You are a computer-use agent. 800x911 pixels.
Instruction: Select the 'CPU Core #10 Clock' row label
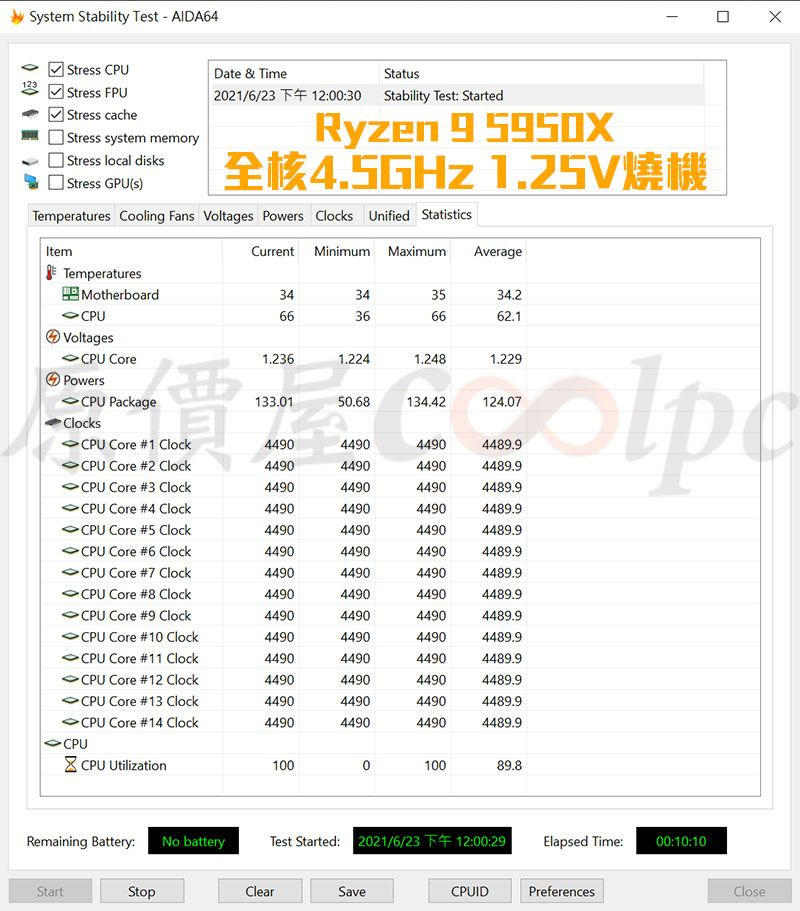(139, 637)
